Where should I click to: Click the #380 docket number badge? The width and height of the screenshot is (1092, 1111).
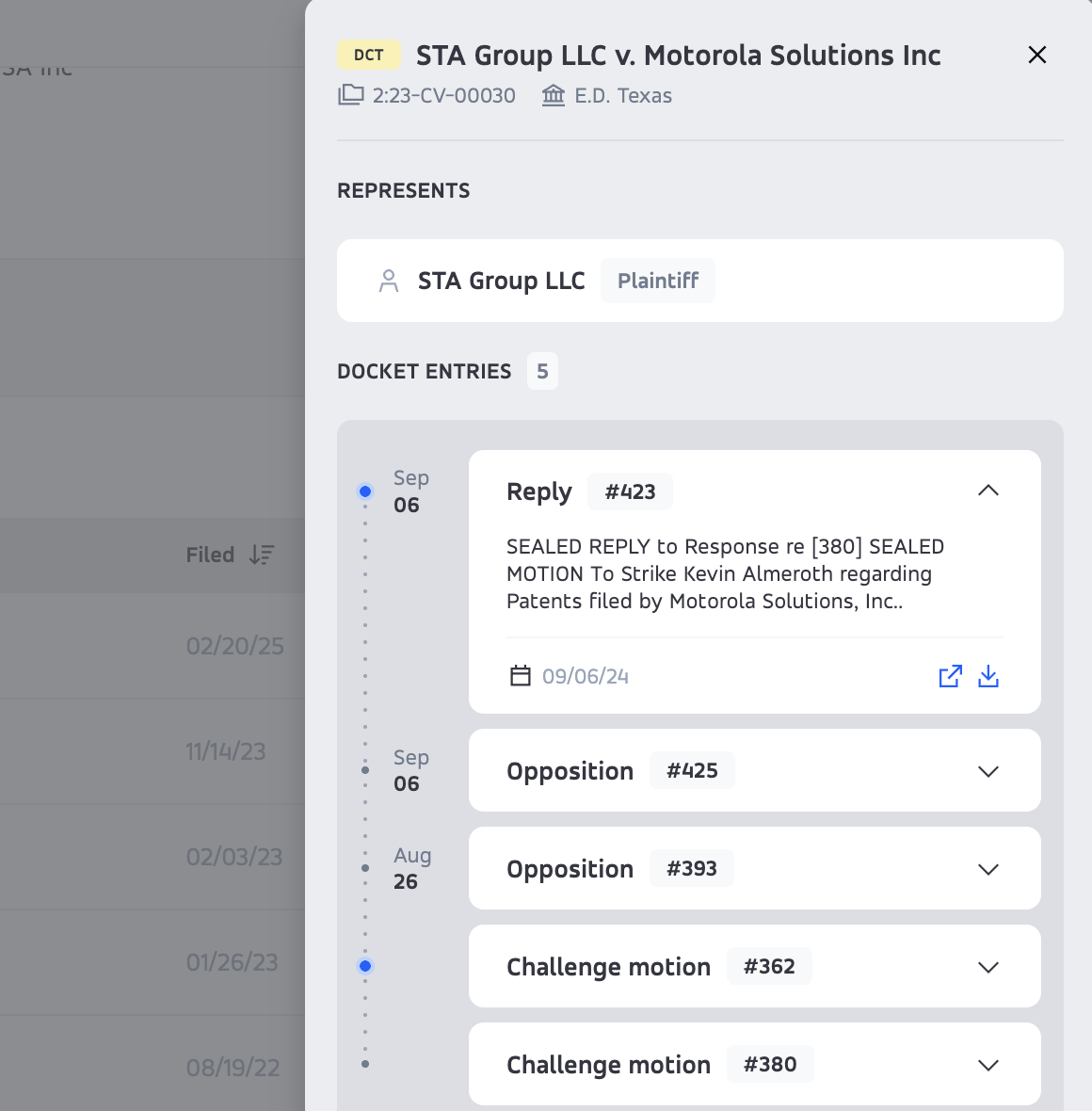tap(769, 1064)
